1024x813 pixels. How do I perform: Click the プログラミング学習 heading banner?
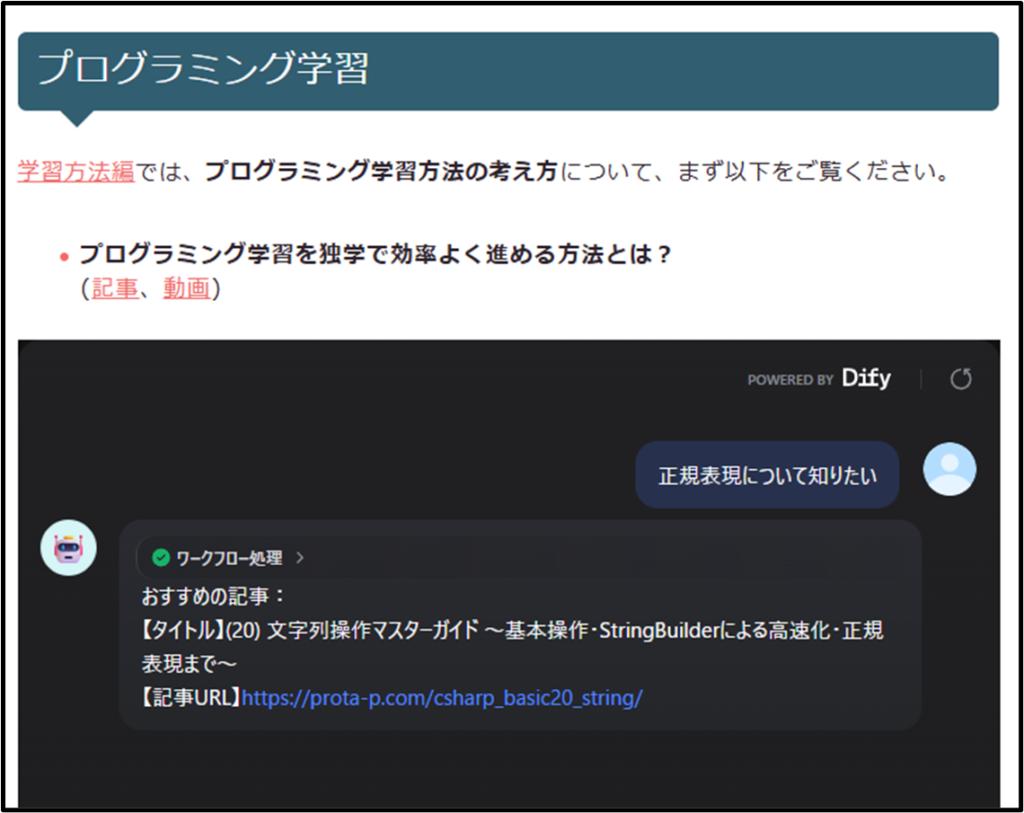point(508,70)
